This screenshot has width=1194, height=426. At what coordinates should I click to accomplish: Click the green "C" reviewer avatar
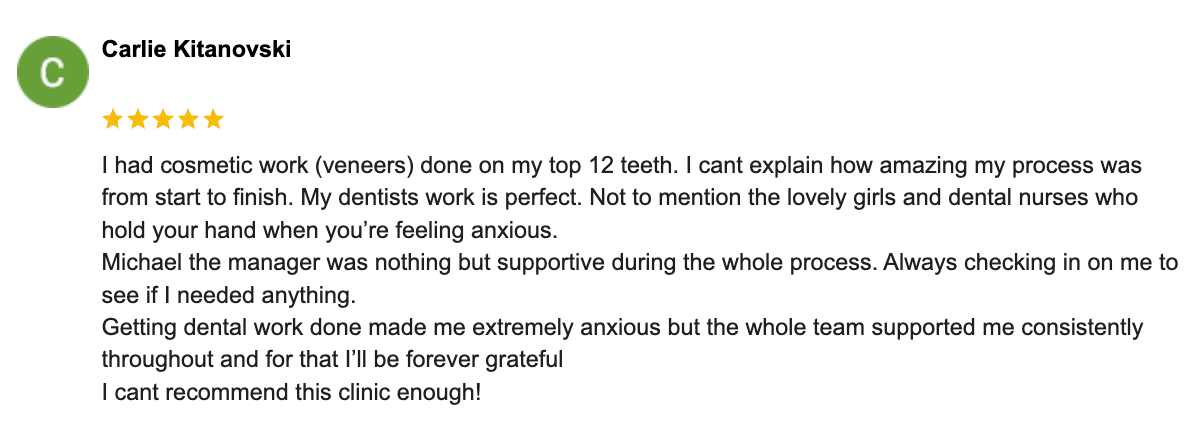pos(51,73)
